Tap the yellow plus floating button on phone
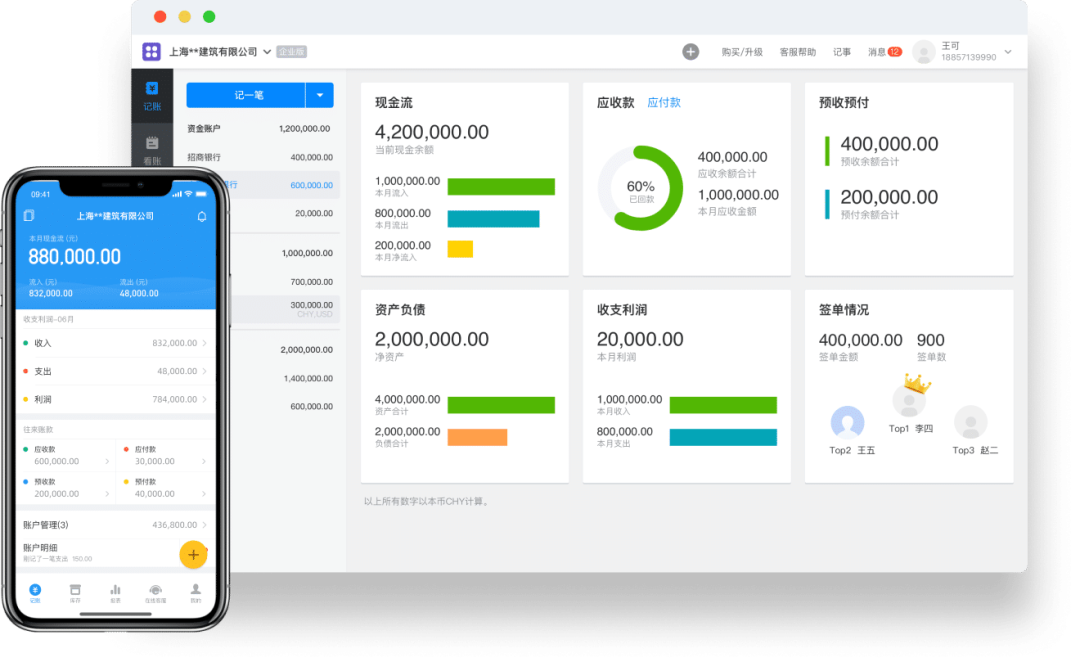The height and width of the screenshot is (671, 1080). point(193,554)
